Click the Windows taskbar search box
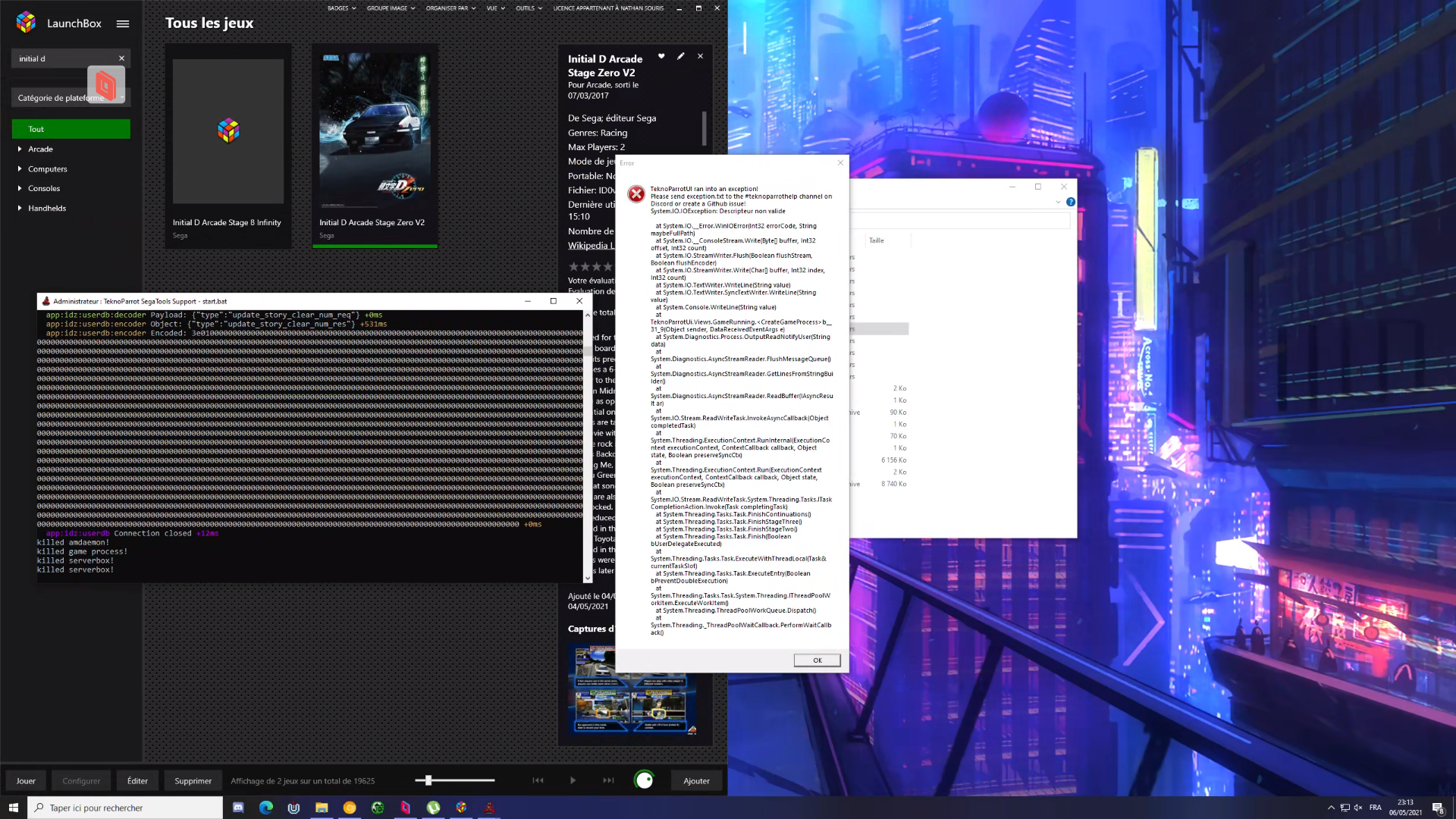This screenshot has height=819, width=1456. pos(125,808)
